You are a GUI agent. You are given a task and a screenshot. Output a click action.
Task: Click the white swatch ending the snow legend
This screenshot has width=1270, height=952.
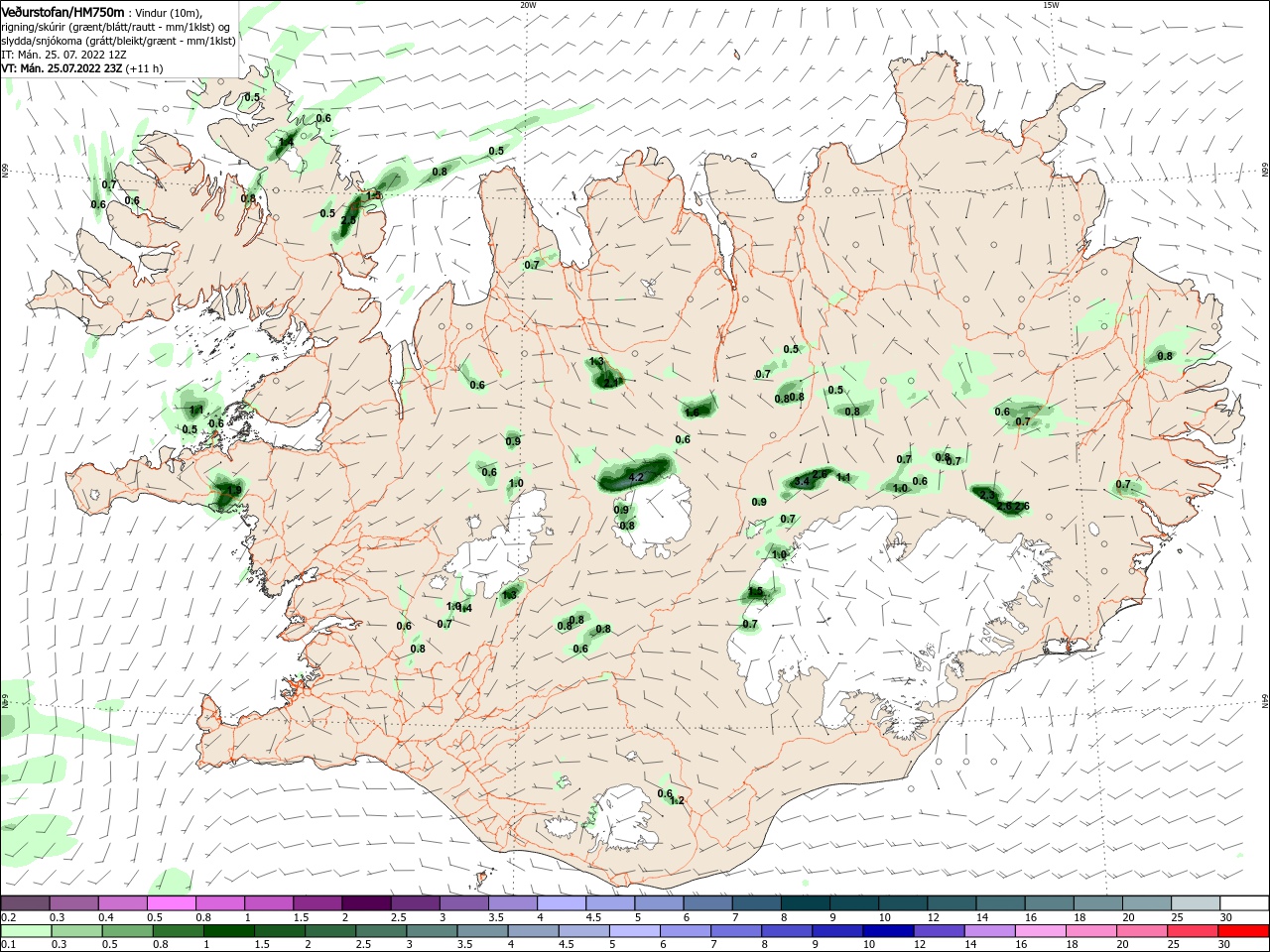[x=1244, y=902]
